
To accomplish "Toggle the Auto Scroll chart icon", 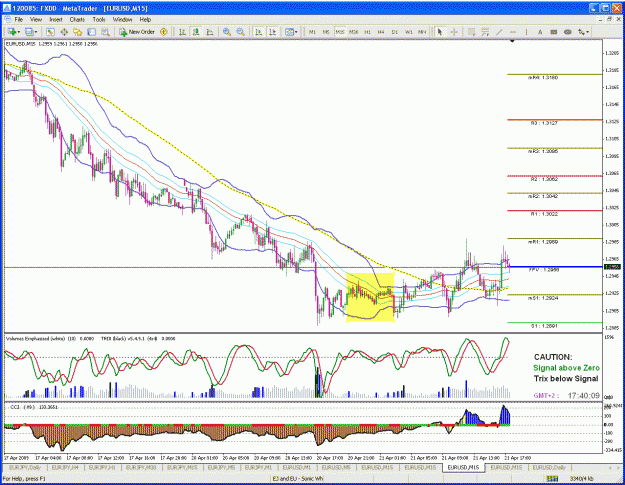I will tap(259, 32).
